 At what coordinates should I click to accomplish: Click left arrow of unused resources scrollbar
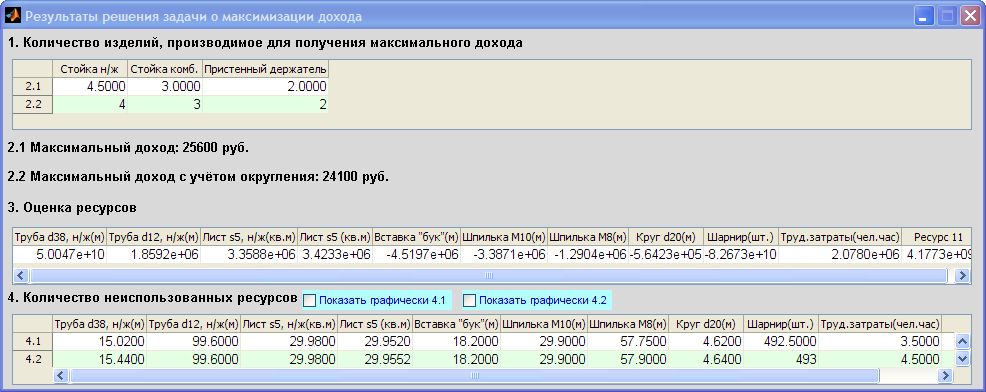(60, 376)
